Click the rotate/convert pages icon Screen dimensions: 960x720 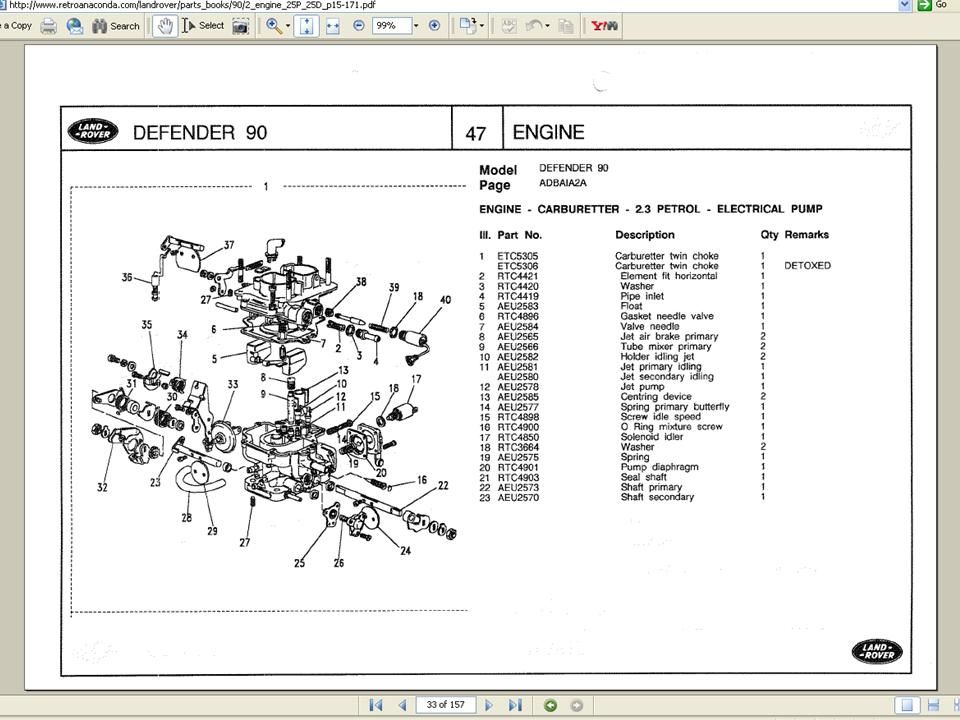click(468, 26)
